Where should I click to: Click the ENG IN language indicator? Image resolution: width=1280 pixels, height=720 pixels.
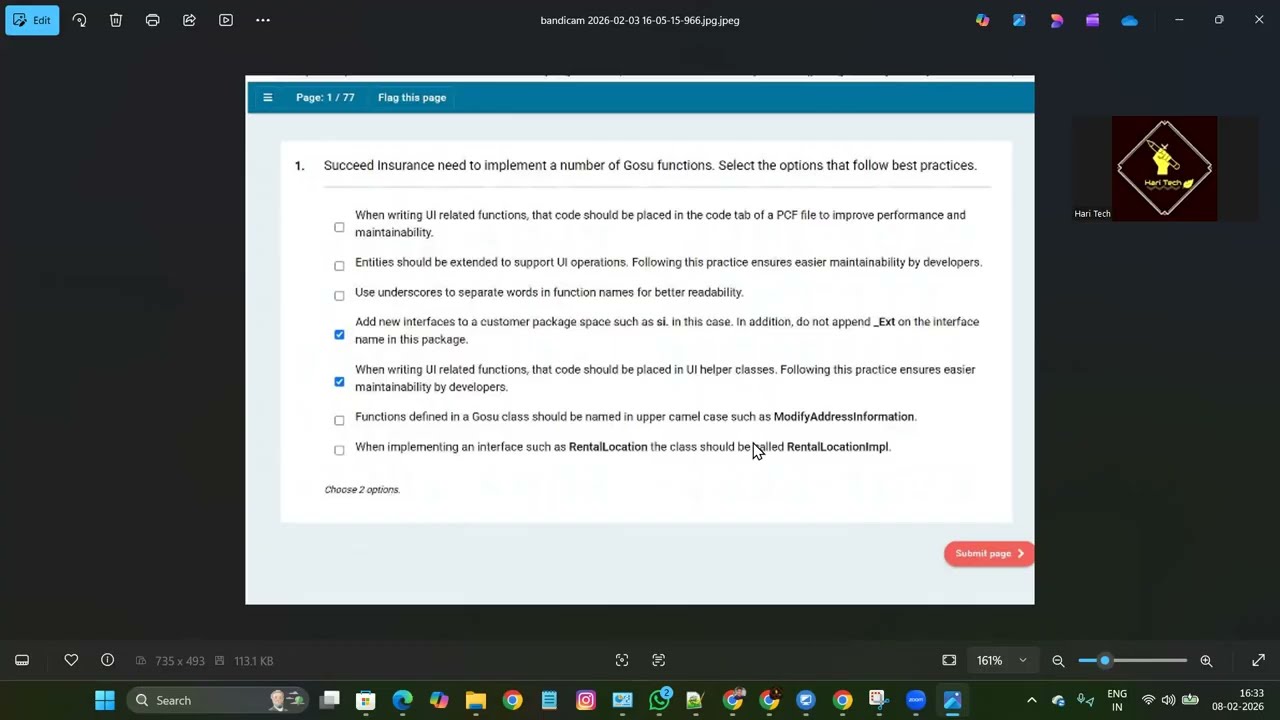pyautogui.click(x=1117, y=700)
